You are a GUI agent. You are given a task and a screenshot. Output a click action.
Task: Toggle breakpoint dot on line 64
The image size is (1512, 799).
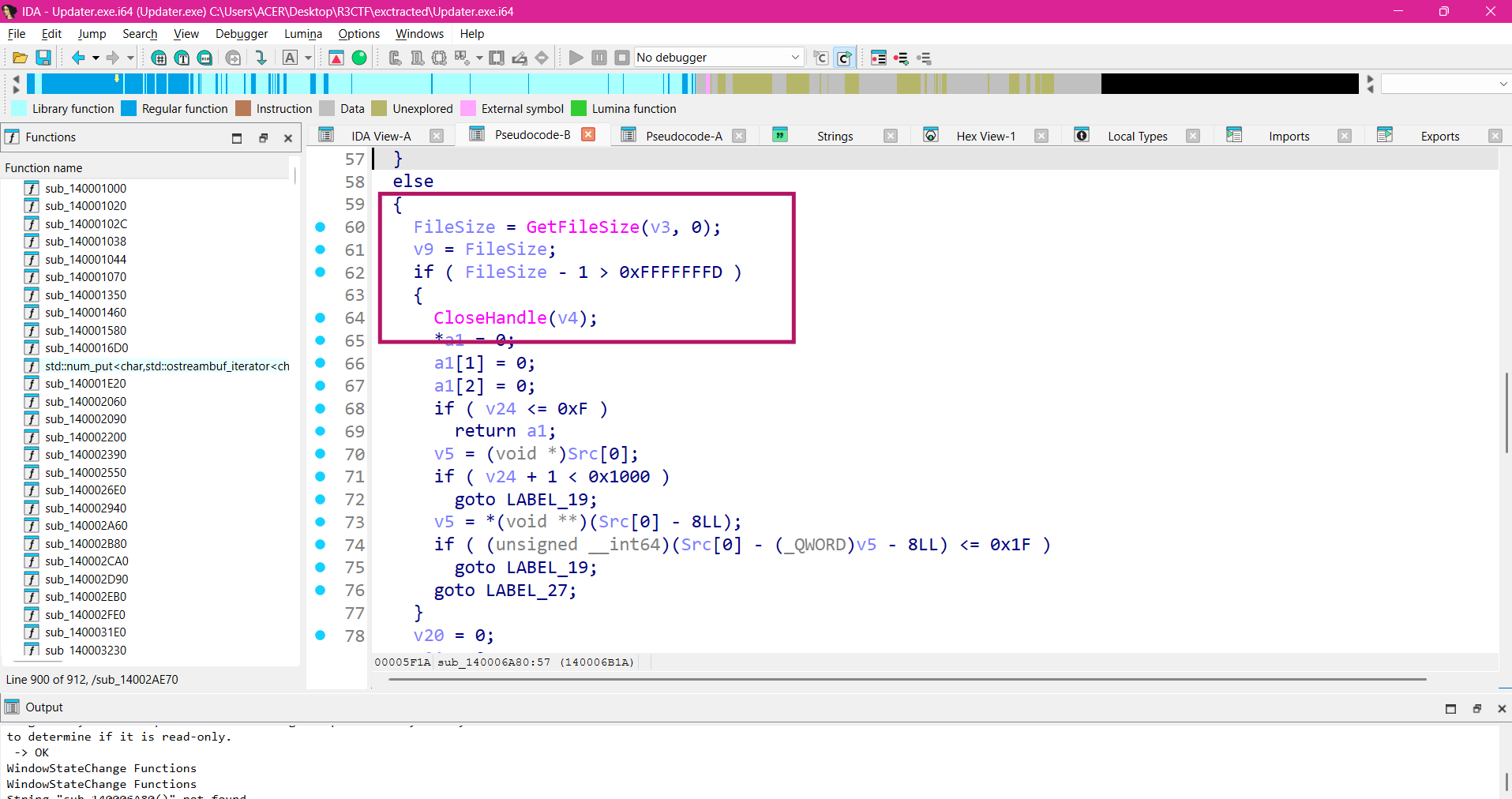(x=321, y=318)
